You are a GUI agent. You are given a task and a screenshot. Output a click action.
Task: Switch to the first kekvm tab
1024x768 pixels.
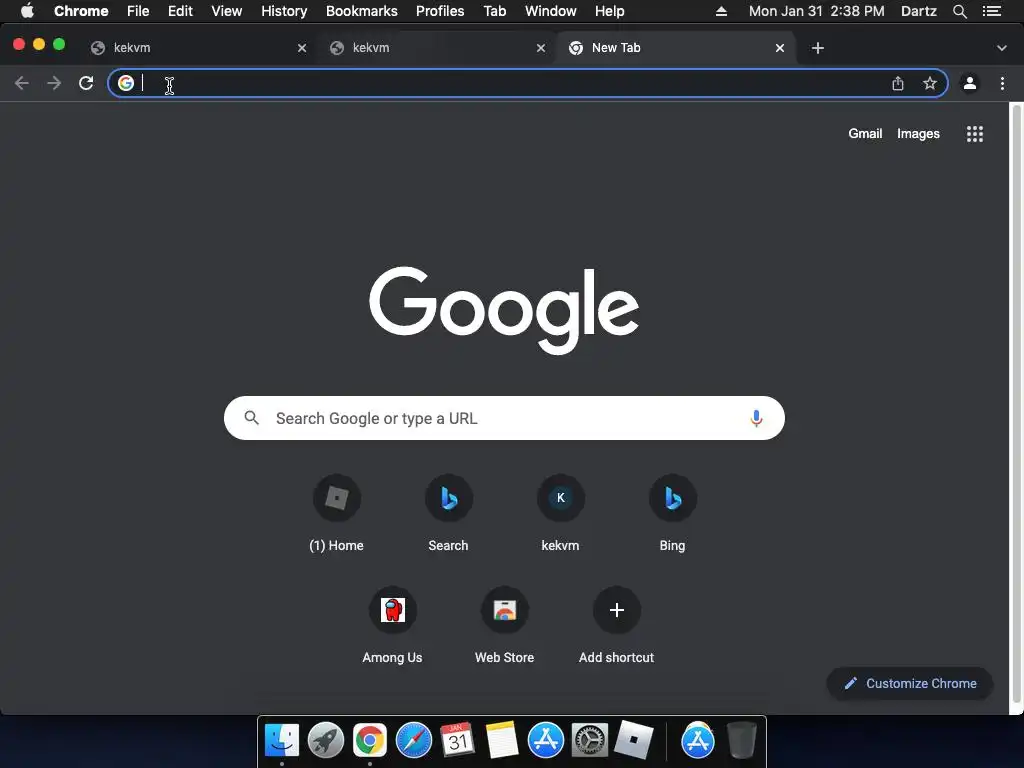196,48
